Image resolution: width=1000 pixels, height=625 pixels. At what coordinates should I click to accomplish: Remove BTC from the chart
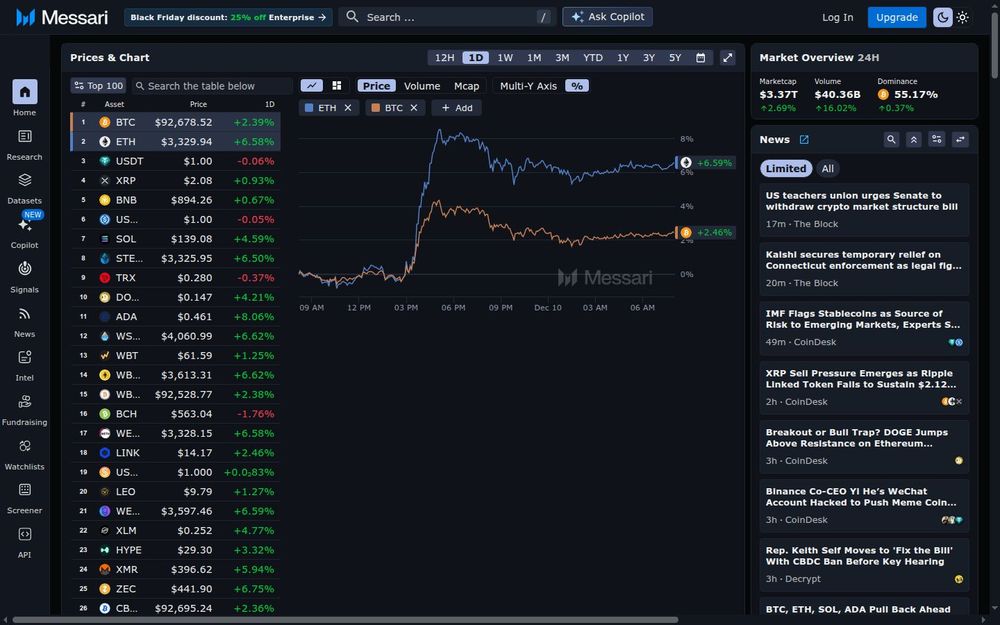click(414, 108)
